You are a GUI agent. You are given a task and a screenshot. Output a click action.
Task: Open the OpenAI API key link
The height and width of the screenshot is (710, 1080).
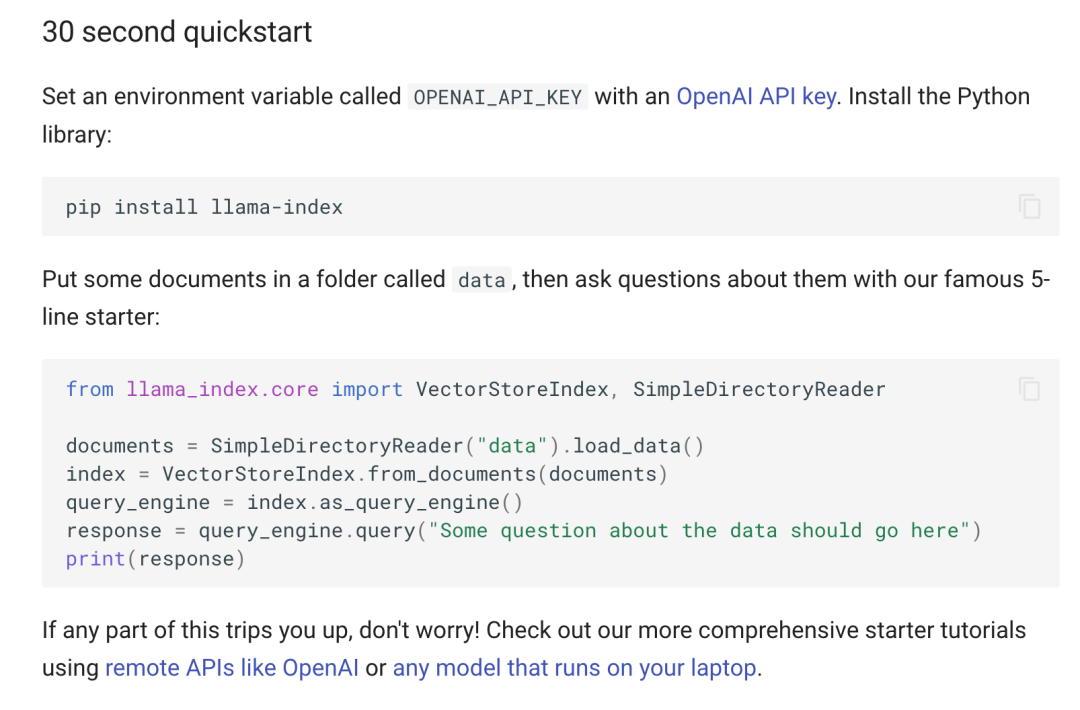756,97
